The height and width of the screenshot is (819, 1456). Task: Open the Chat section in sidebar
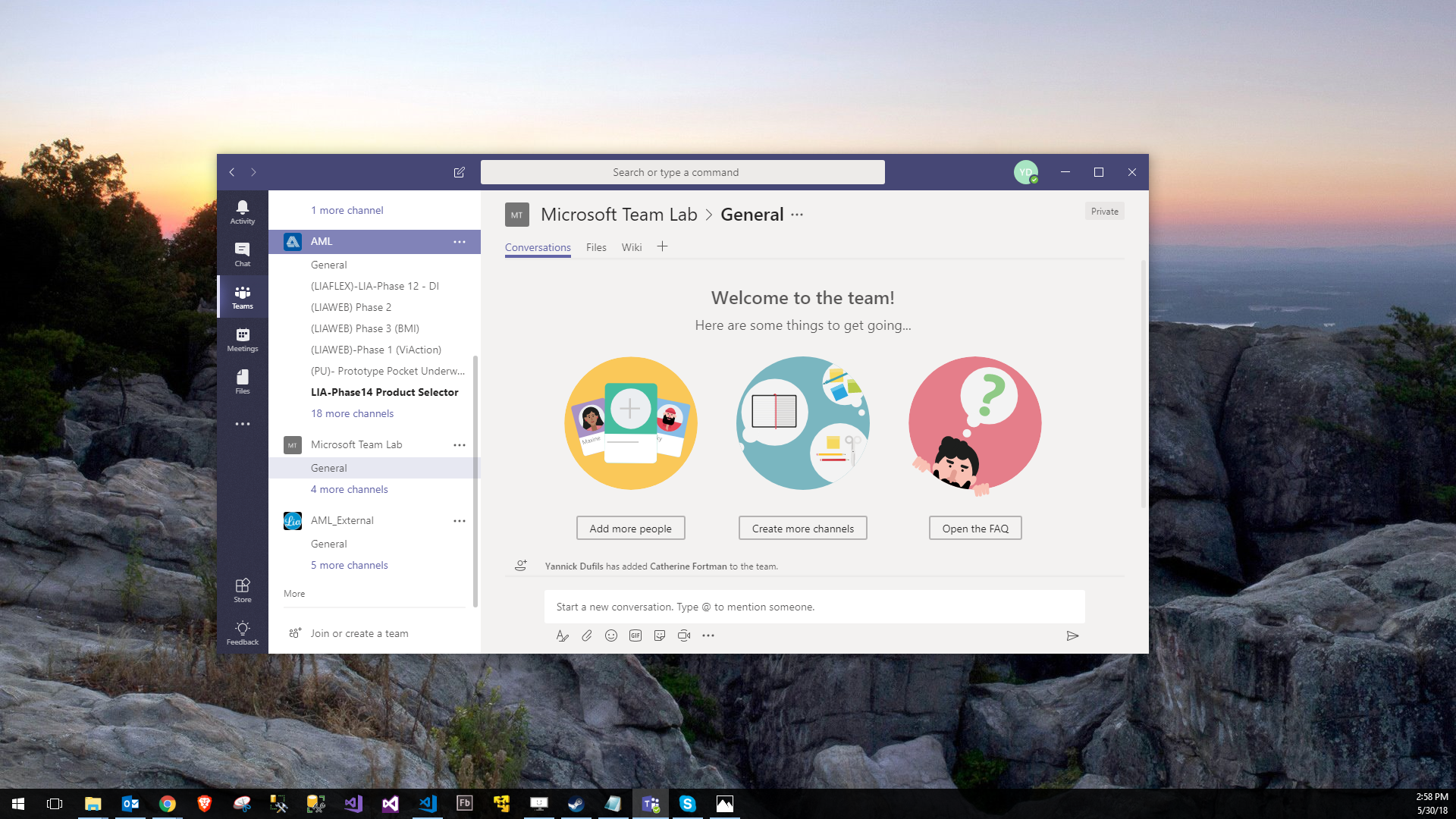[x=244, y=255]
